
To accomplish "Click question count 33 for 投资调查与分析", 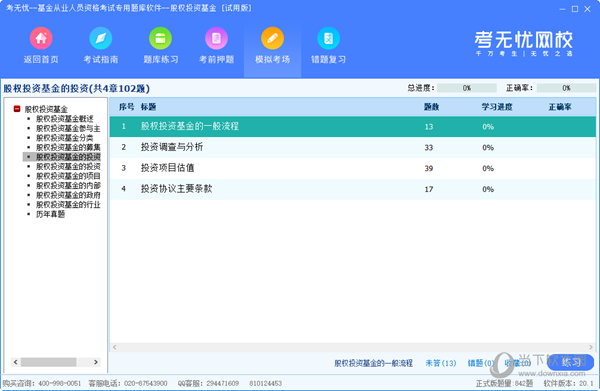I will [429, 148].
